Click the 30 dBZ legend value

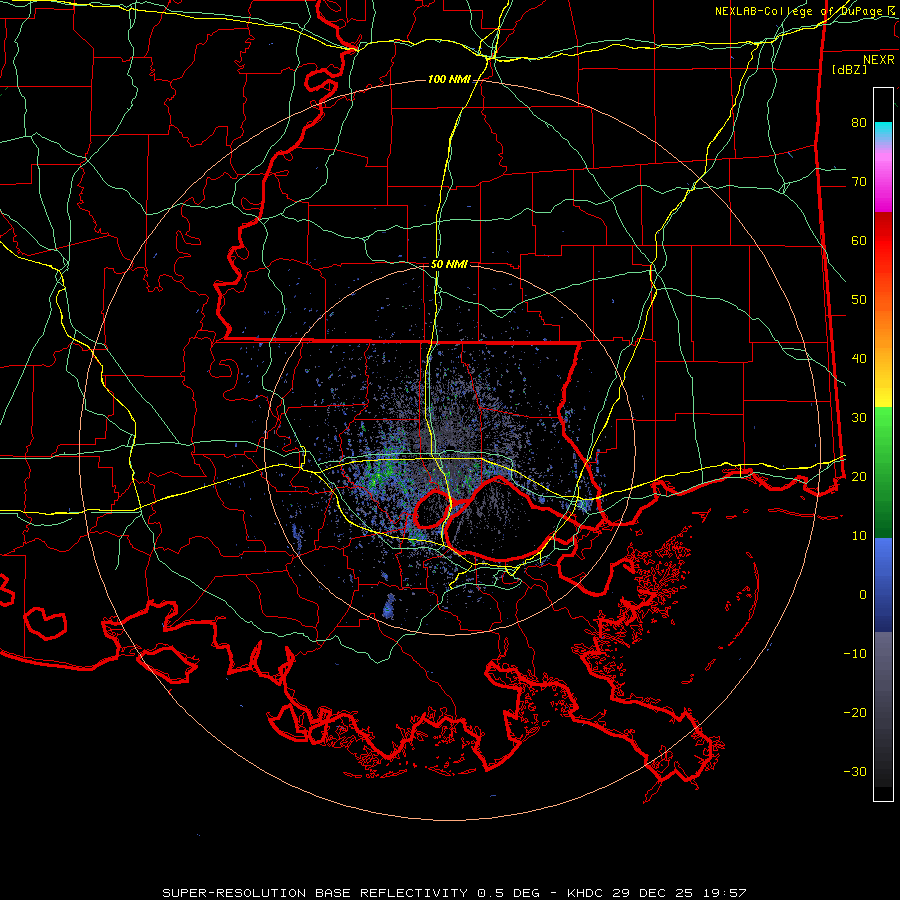pos(859,417)
